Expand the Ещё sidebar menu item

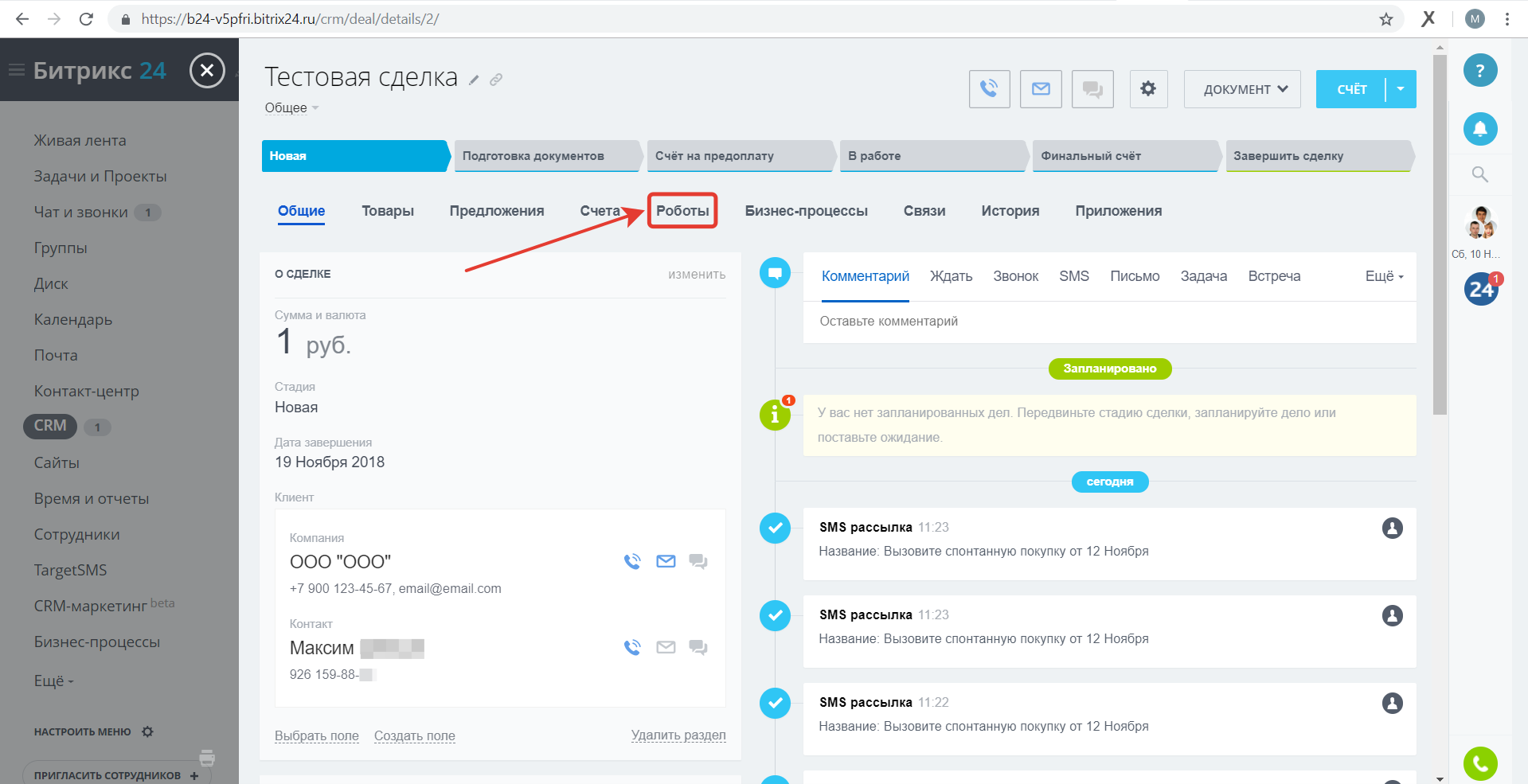tap(53, 681)
